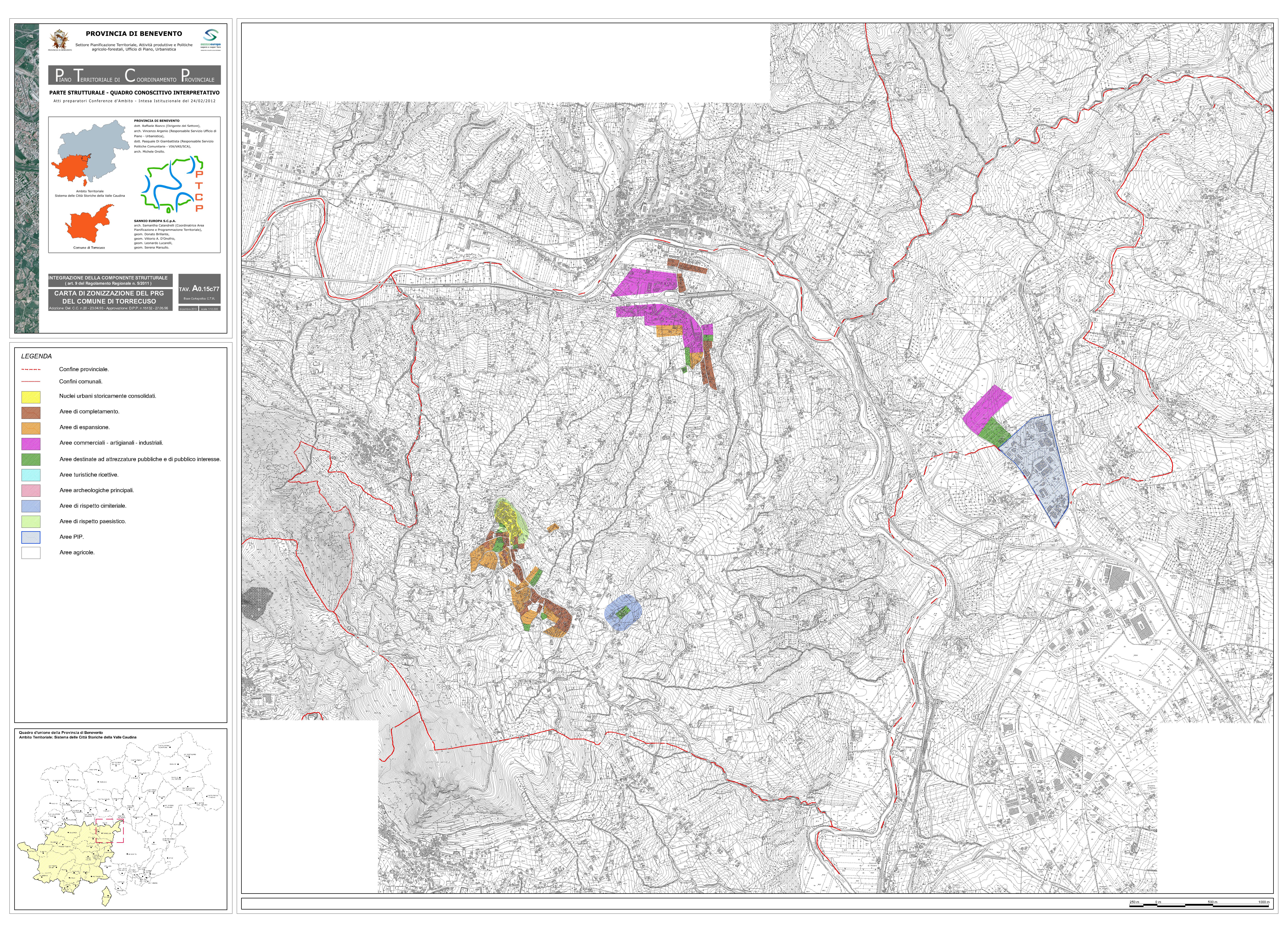Click the blue hatched Aree PIP swatch
Image resolution: width=1288 pixels, height=932 pixels.
point(31,537)
